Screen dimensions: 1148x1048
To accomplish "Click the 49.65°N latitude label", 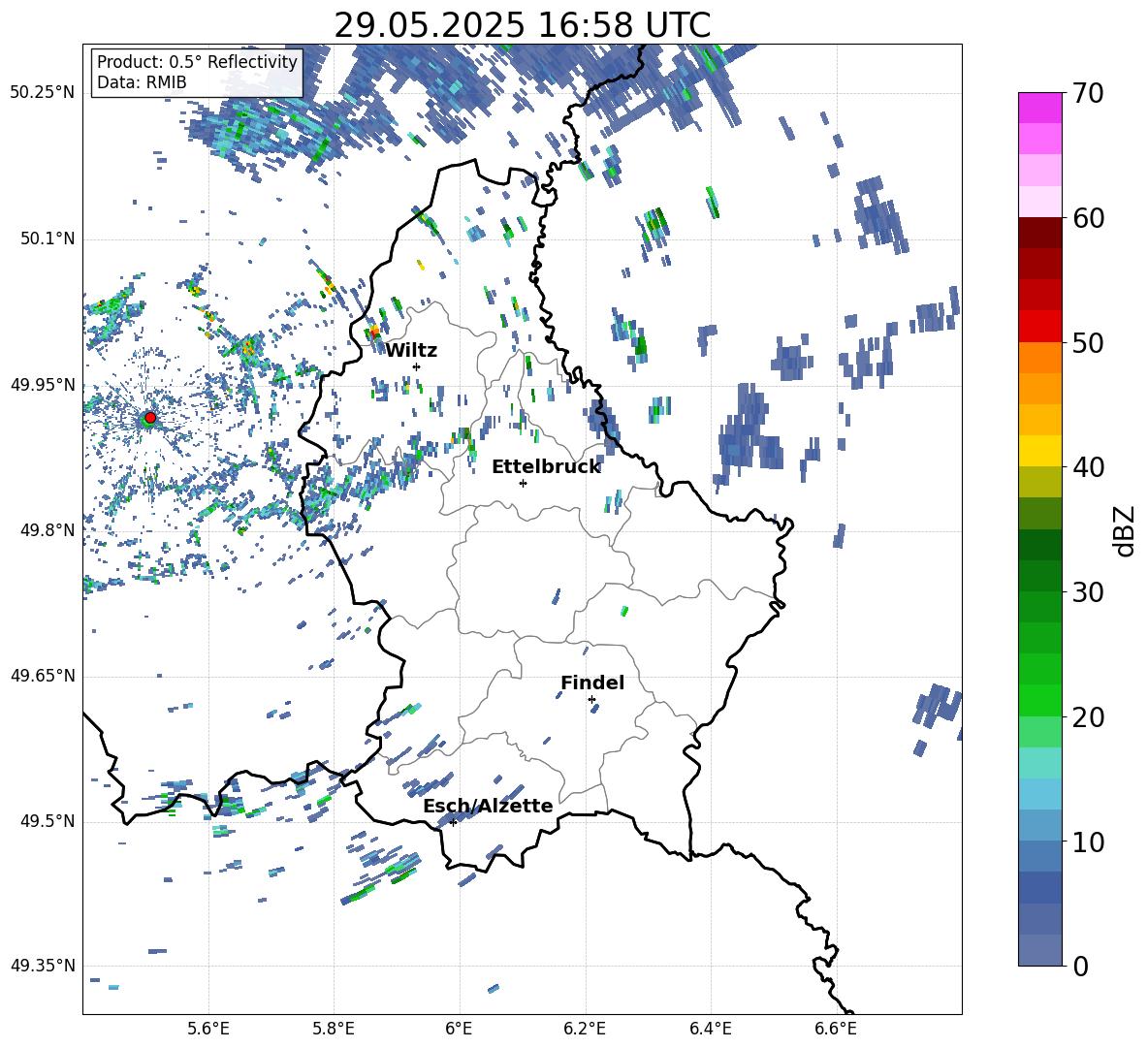I will click(x=43, y=675).
